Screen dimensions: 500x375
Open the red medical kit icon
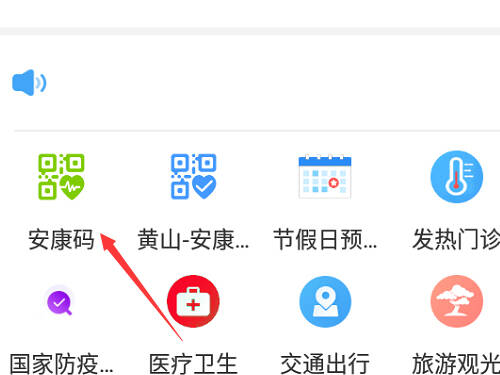coord(193,301)
